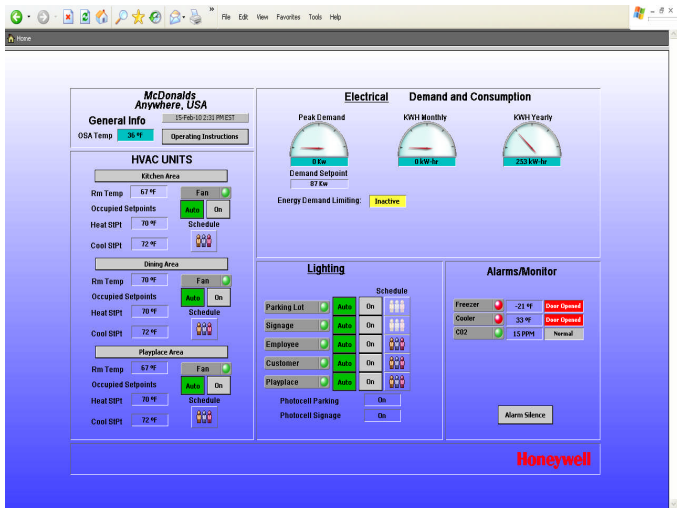Click the Home link in address bar
677x512 pixels.
[20, 38]
